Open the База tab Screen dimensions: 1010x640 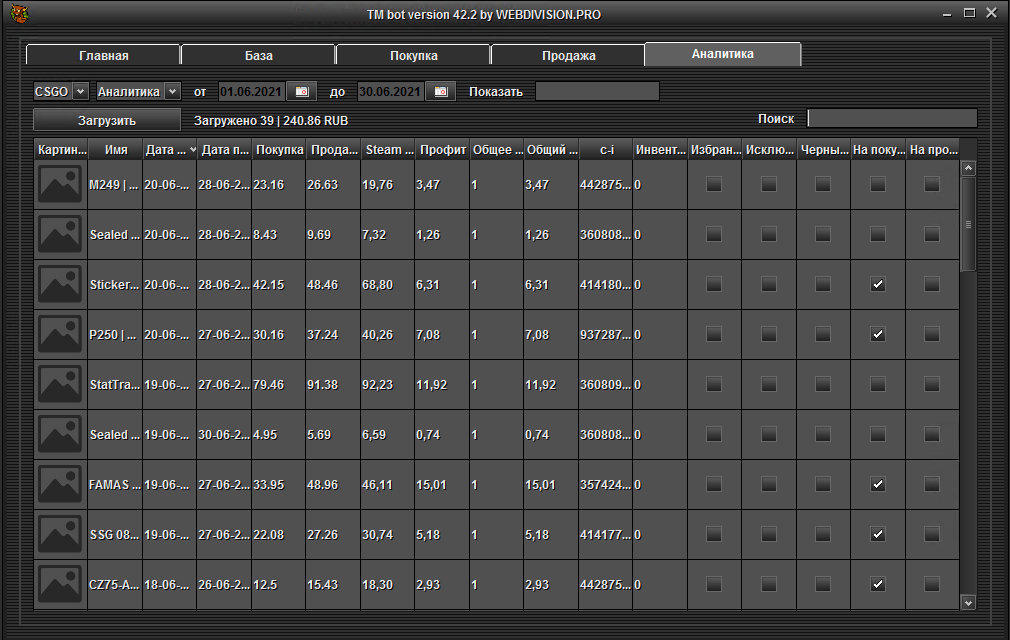[258, 55]
